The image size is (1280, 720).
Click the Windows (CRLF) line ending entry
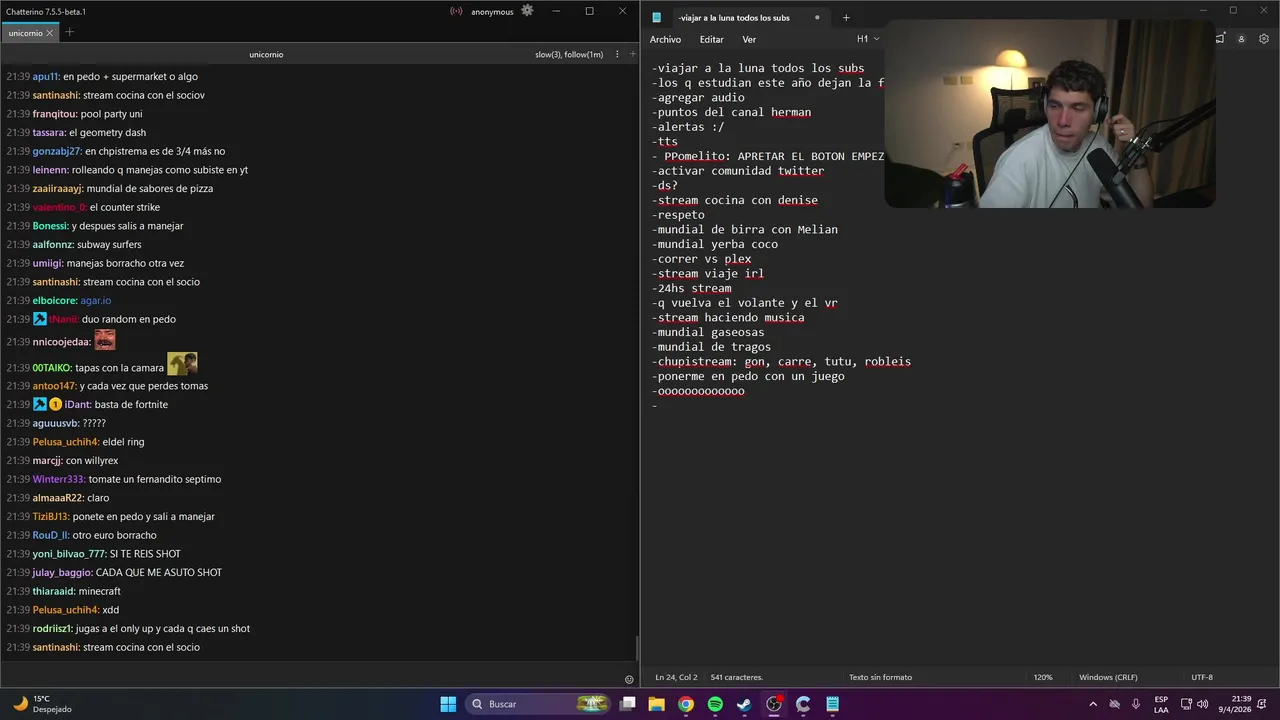pos(1109,677)
